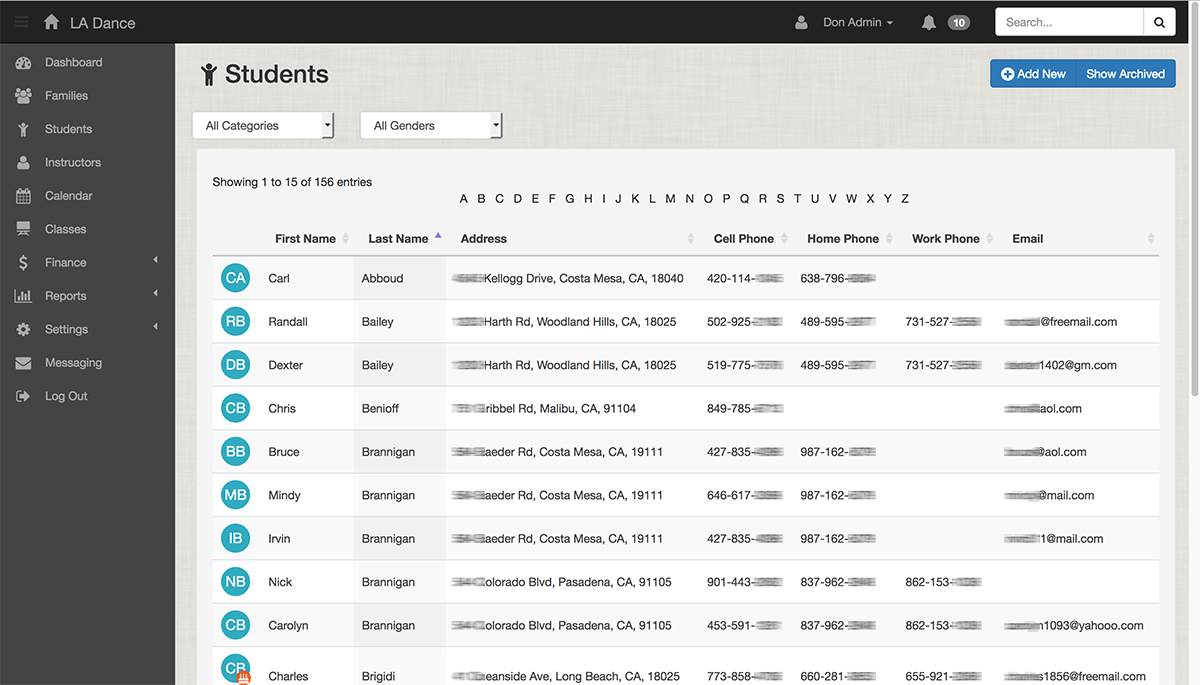Open the All Genders dropdown
The image size is (1200, 685).
[x=431, y=125]
